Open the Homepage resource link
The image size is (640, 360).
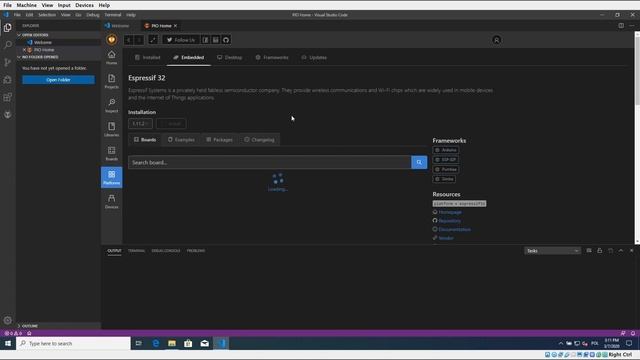(x=450, y=212)
